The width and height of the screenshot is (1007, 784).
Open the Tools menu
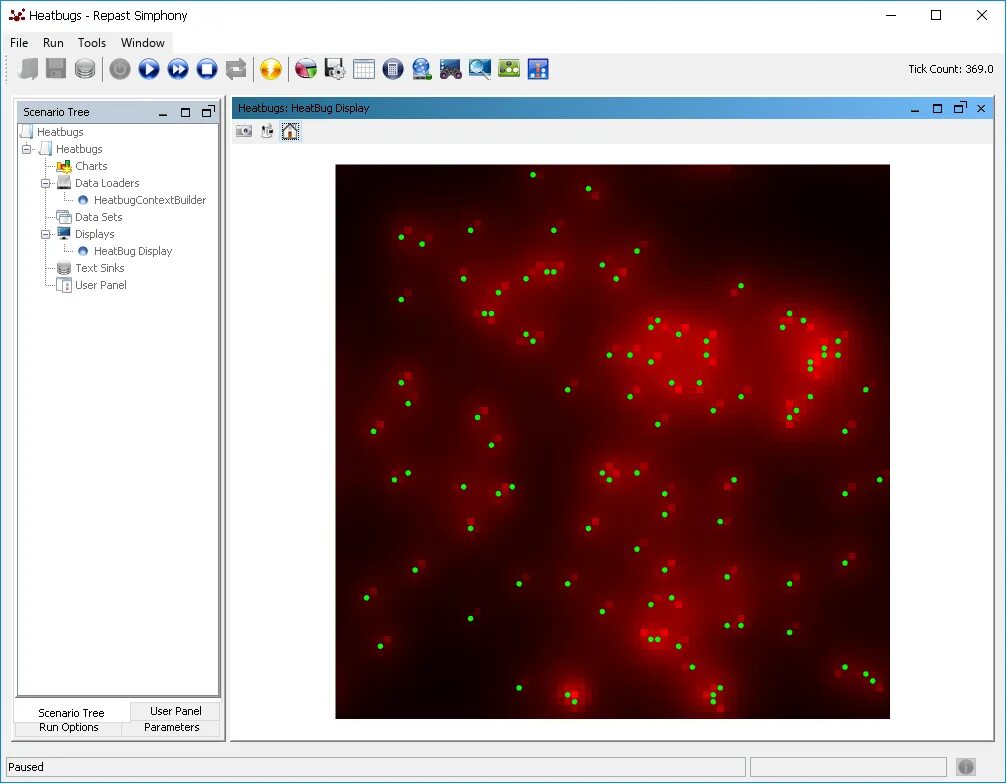[92, 42]
